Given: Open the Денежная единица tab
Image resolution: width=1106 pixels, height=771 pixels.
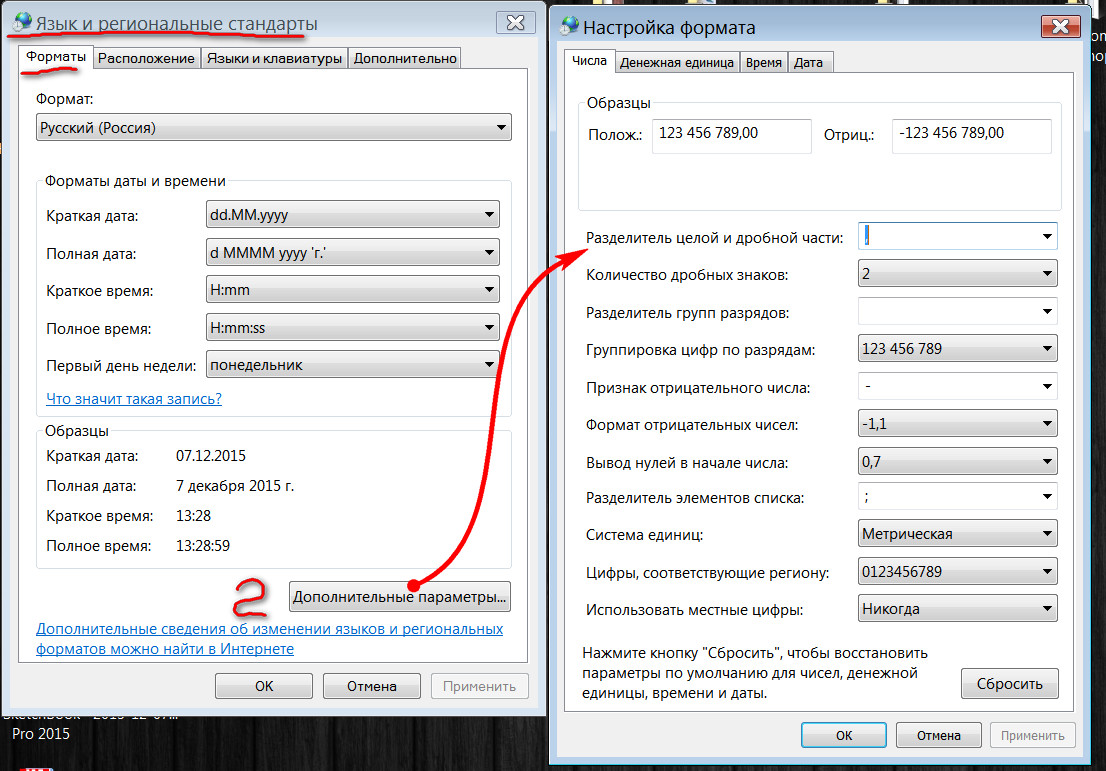Looking at the screenshot, I should pos(676,63).
